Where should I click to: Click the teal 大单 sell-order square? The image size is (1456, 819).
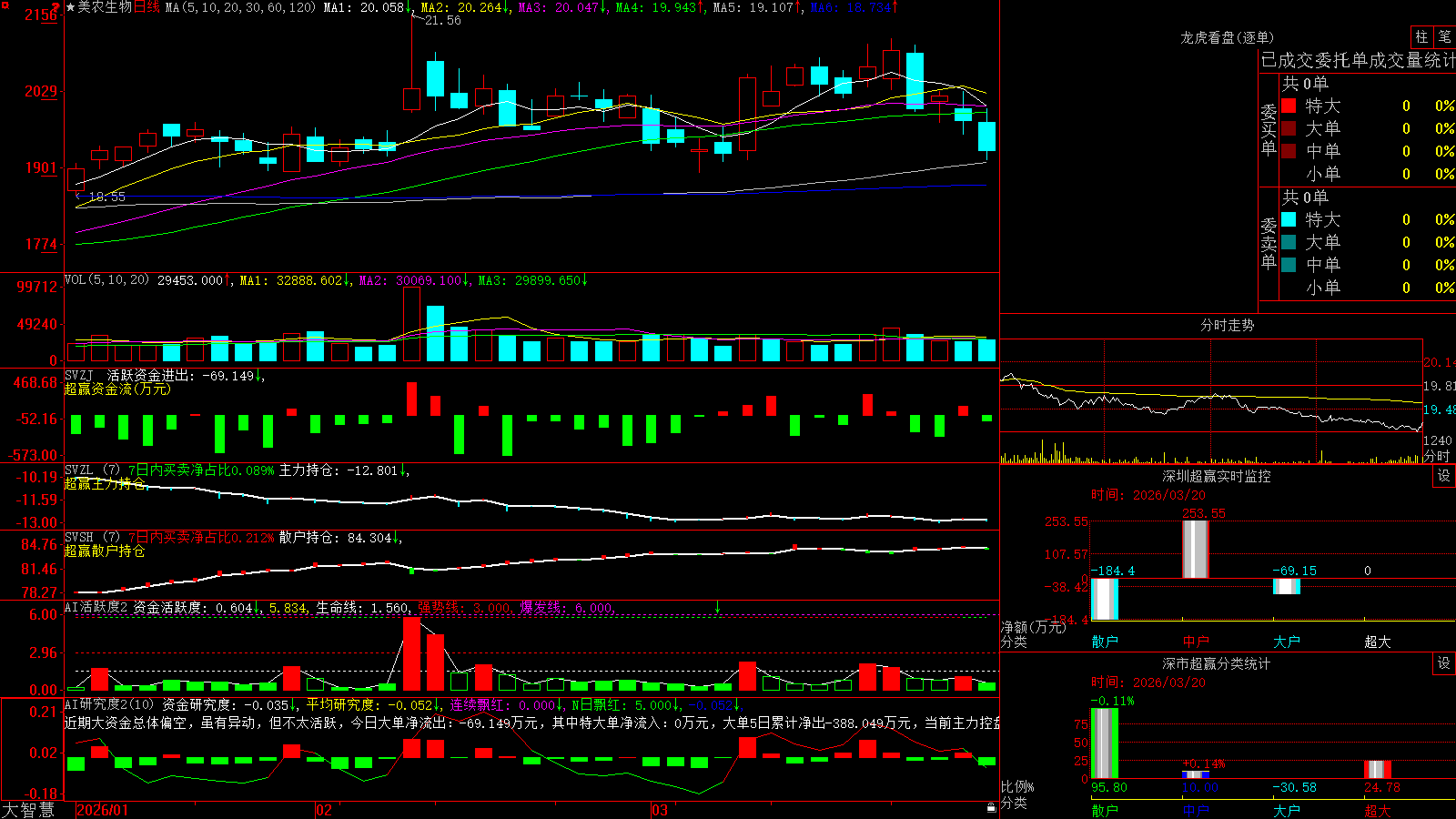pos(1289,242)
